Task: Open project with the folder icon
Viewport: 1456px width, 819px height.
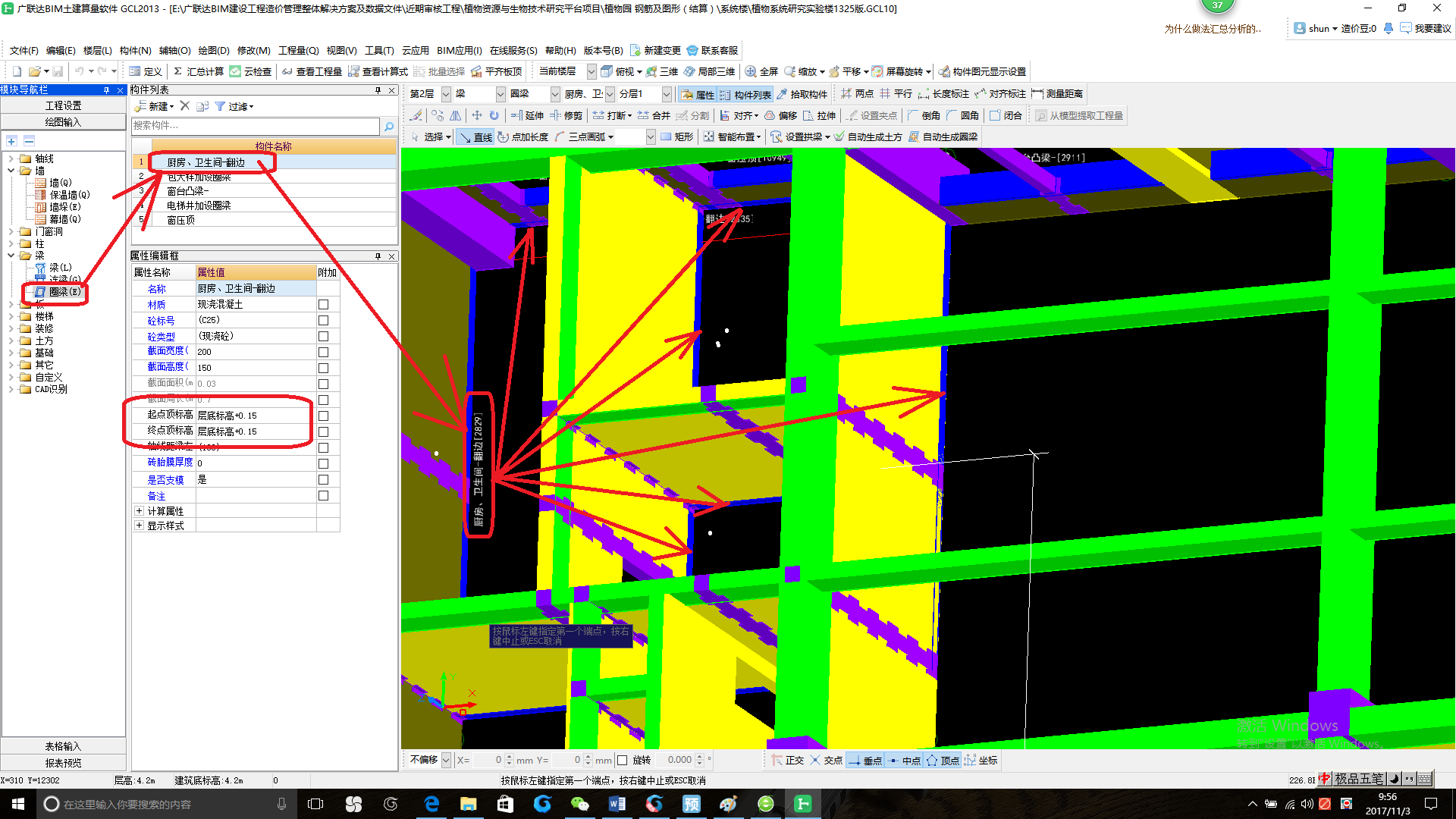Action: coord(34,71)
